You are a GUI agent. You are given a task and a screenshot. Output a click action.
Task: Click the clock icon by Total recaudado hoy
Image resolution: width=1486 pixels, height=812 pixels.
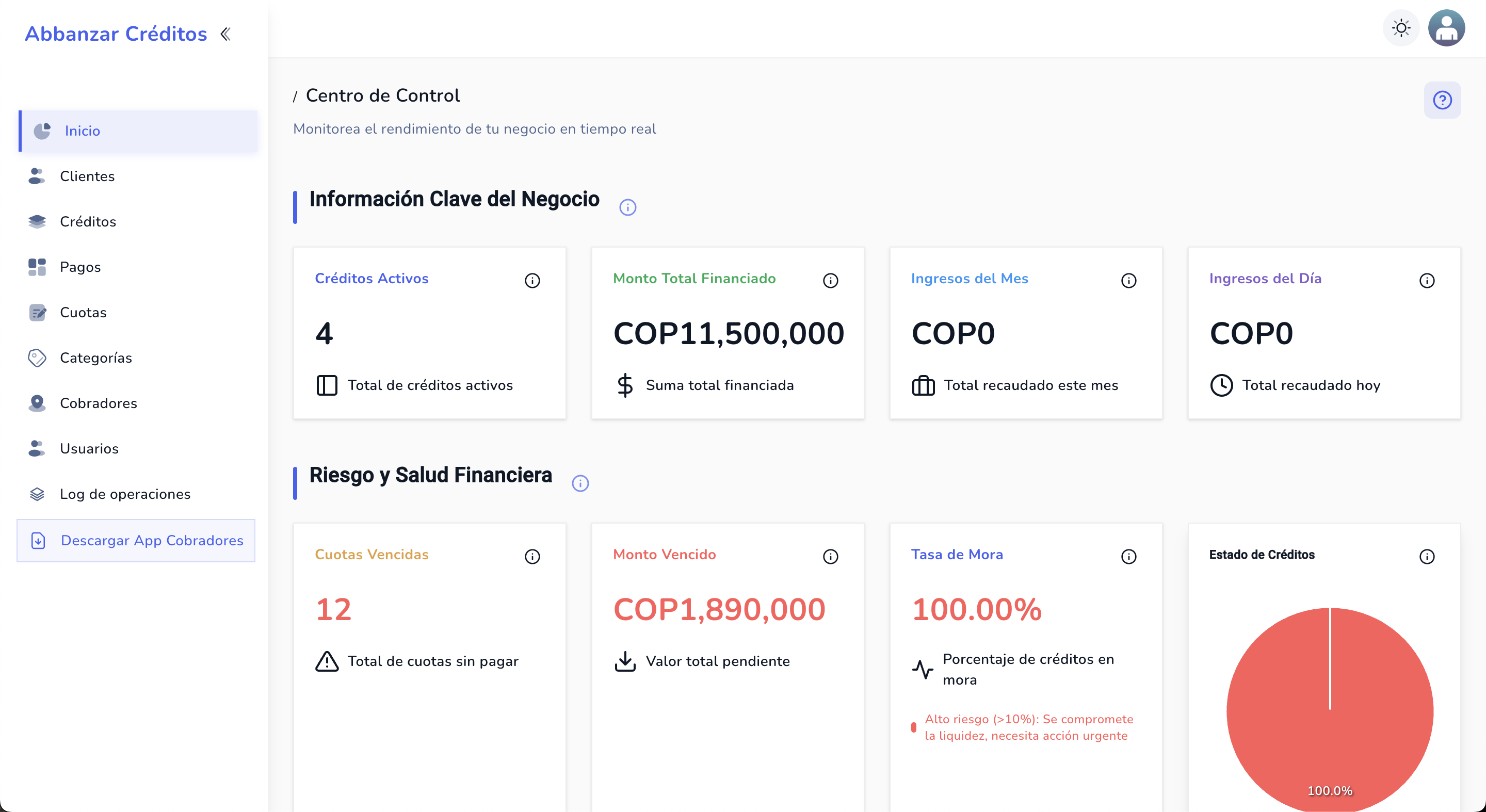1221,385
